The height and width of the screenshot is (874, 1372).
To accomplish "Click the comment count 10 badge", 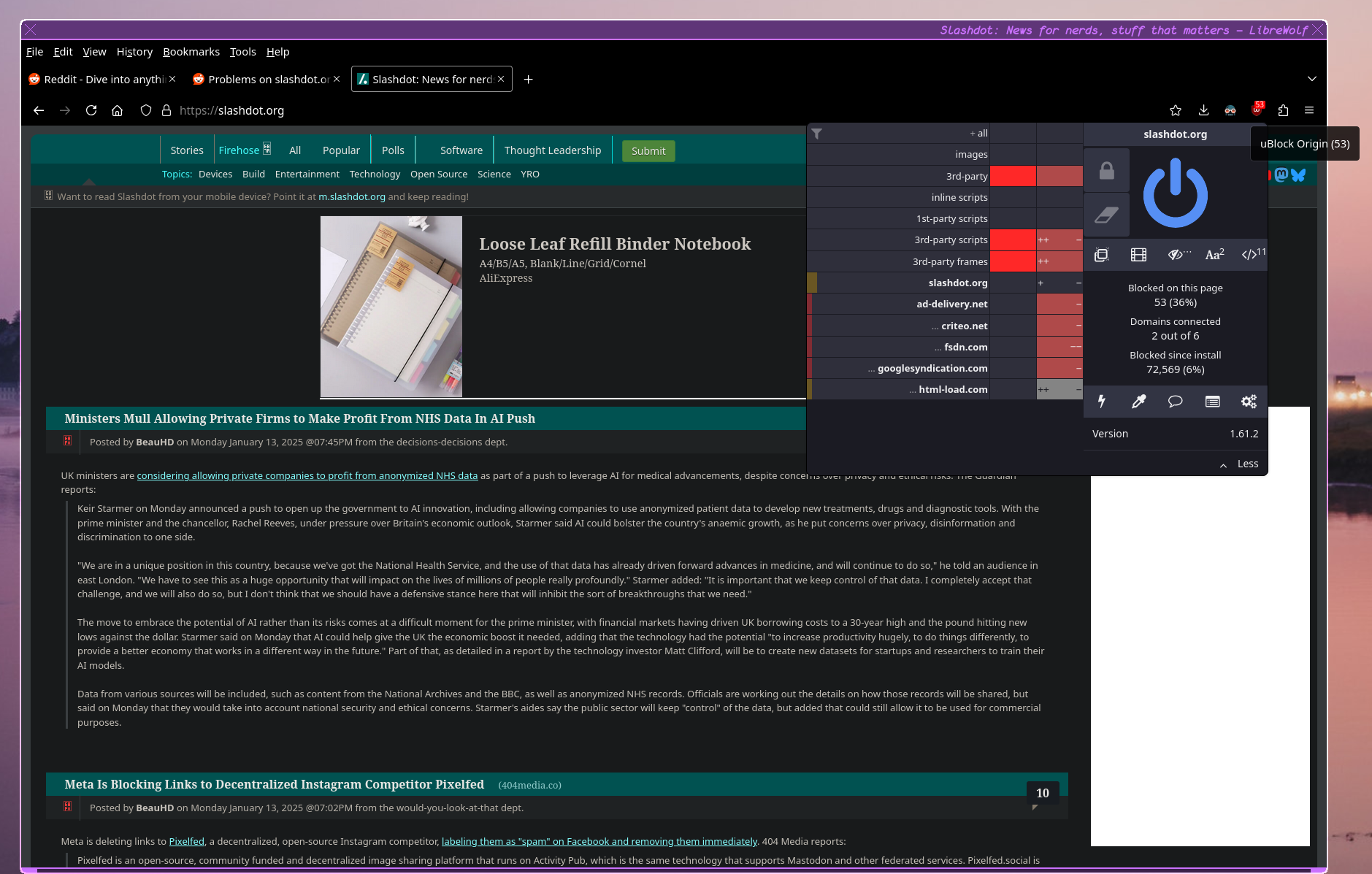I will pos(1042,793).
